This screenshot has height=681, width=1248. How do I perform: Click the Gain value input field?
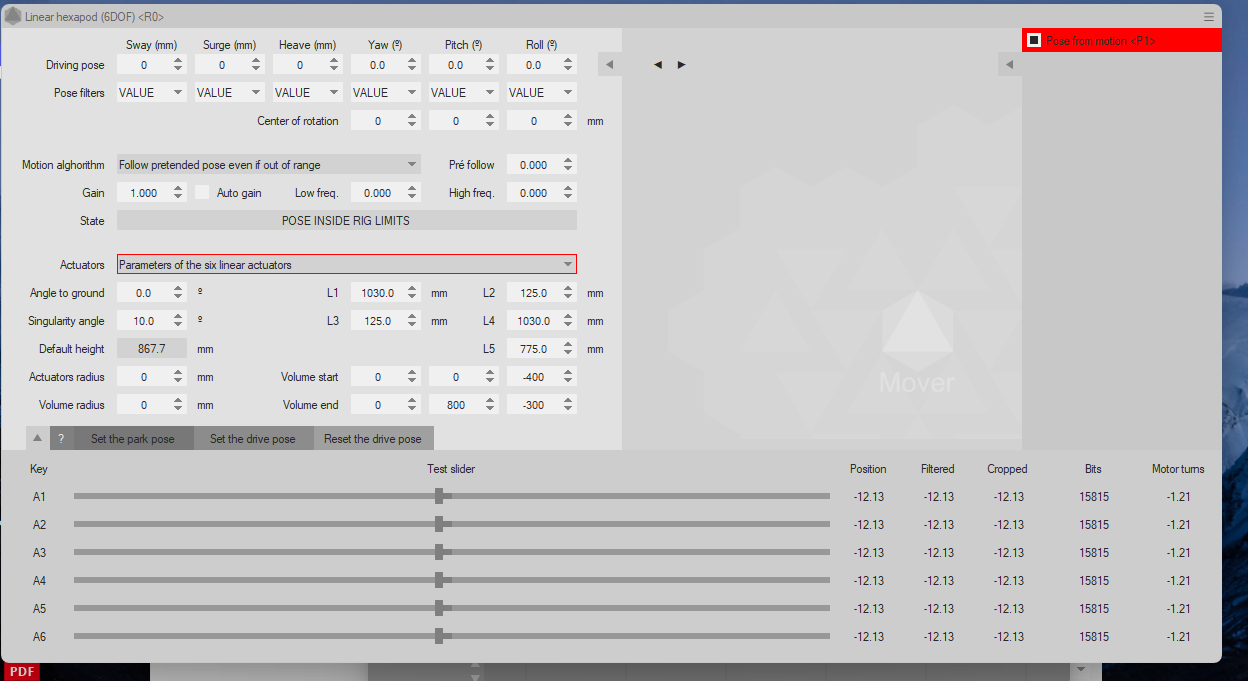[x=143, y=193]
